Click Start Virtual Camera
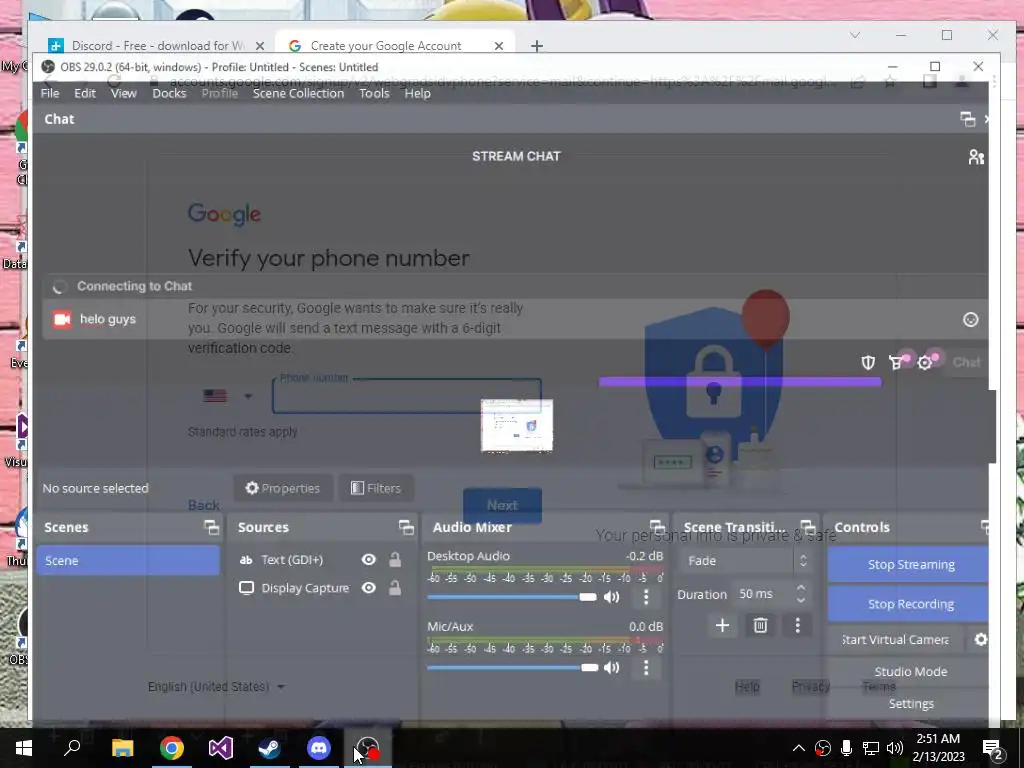The image size is (1024, 768). 895,640
